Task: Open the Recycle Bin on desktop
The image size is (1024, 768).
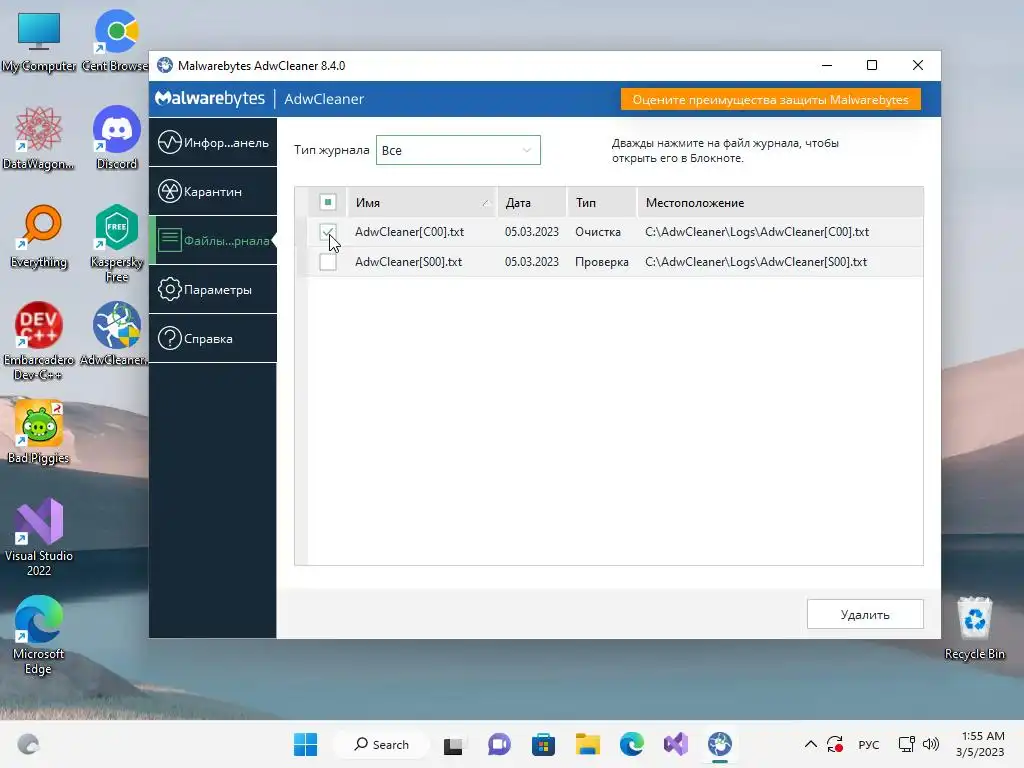Action: pos(974,628)
